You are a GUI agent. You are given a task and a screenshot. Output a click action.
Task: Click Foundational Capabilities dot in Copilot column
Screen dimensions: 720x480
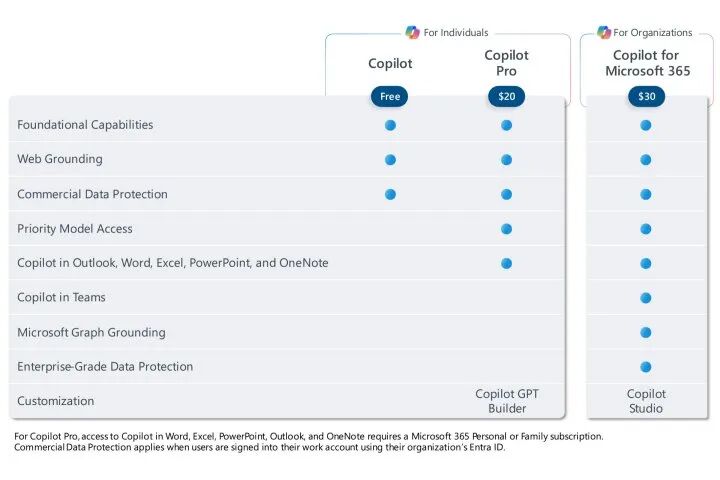(x=390, y=125)
